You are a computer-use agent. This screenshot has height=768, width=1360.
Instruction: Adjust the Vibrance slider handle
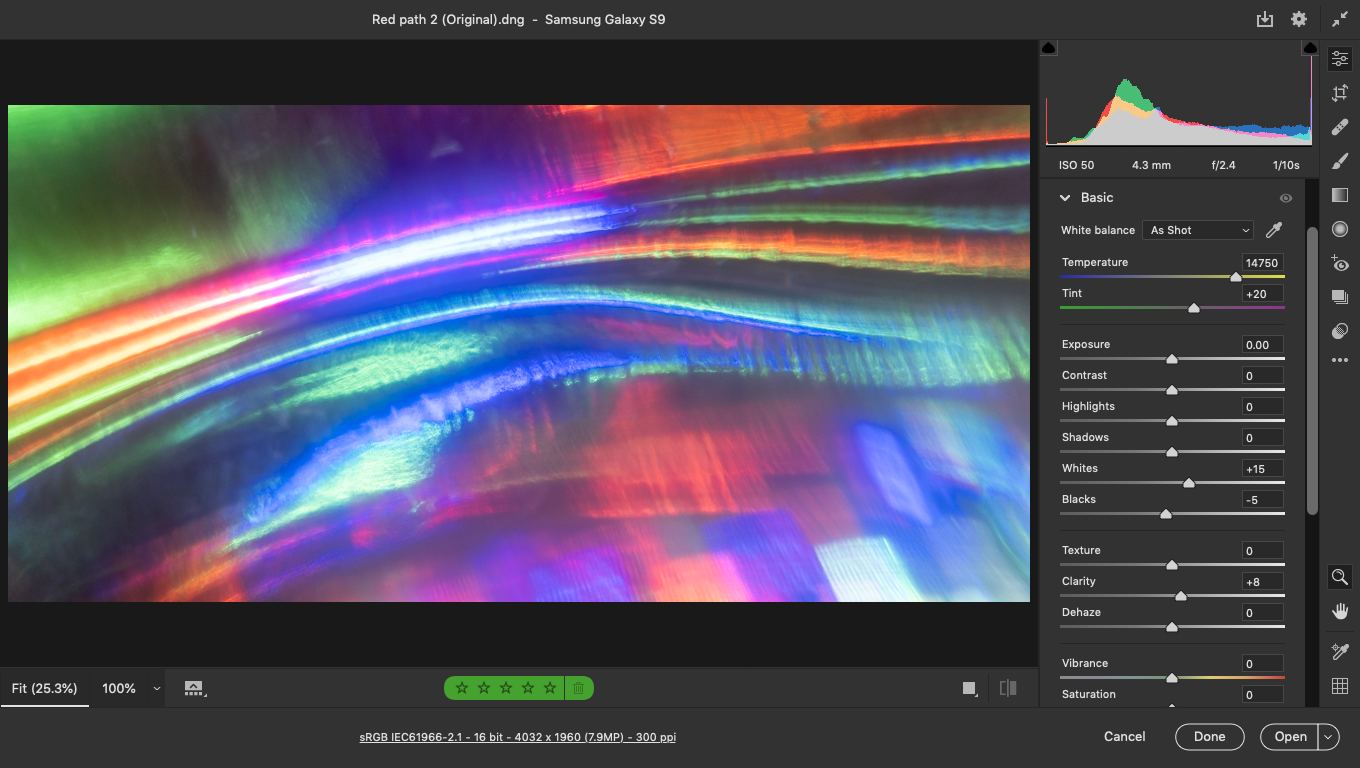[x=1172, y=678]
